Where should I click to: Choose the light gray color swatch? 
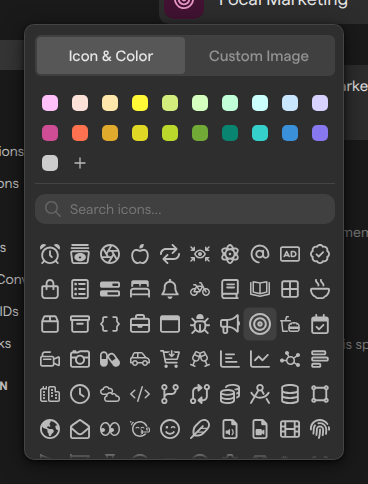50,163
